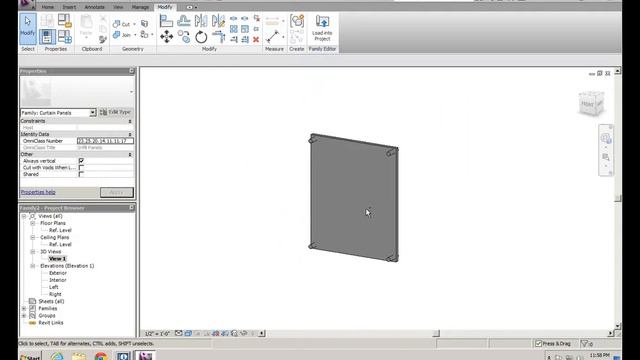The height and width of the screenshot is (360, 640).
Task: Click the horizontal scrollbar thumb of the view
Action: coord(436,333)
